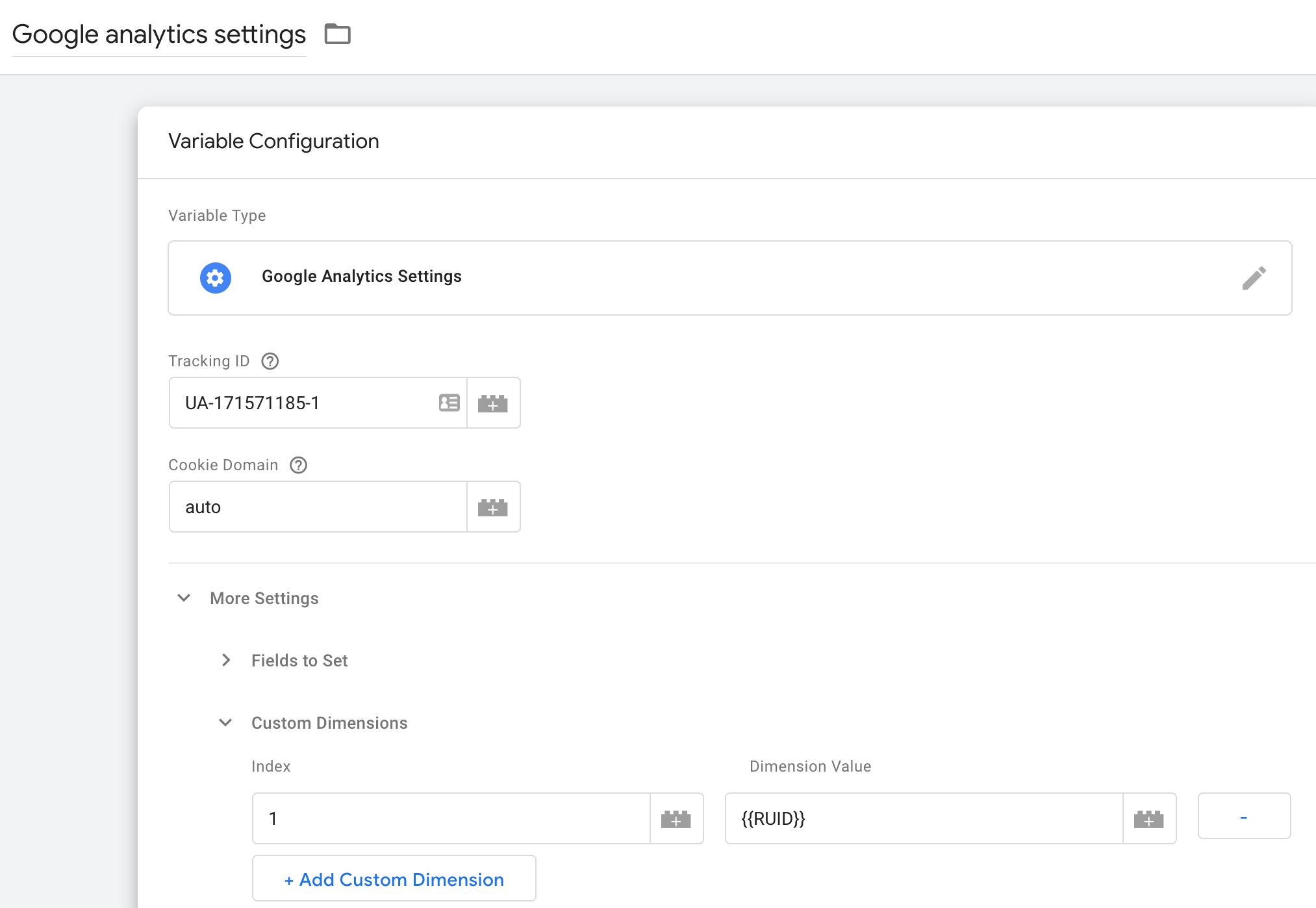Viewport: 1316px width, 908px height.
Task: Click Add Custom Dimension button
Action: pos(394,879)
